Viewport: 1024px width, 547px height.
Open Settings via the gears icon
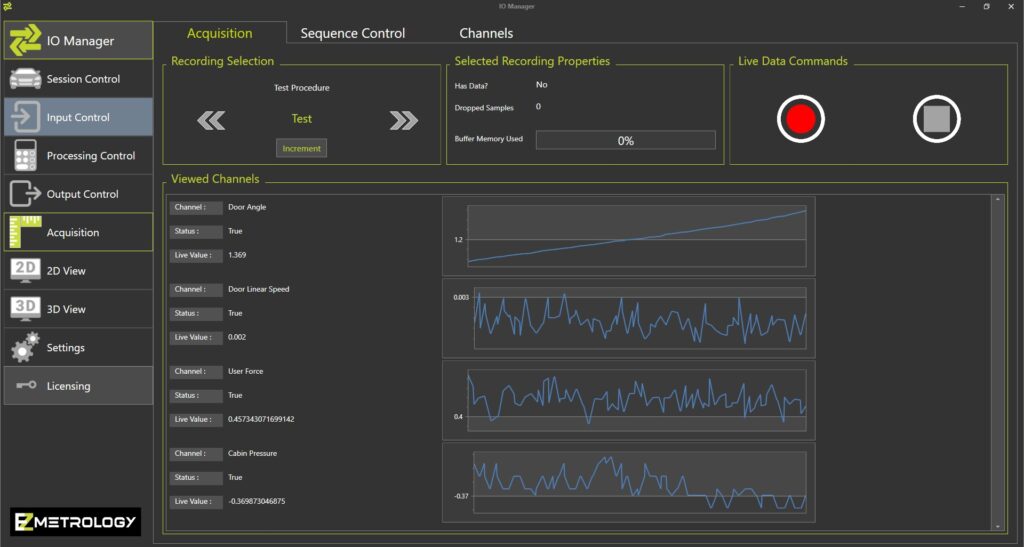[x=25, y=348]
